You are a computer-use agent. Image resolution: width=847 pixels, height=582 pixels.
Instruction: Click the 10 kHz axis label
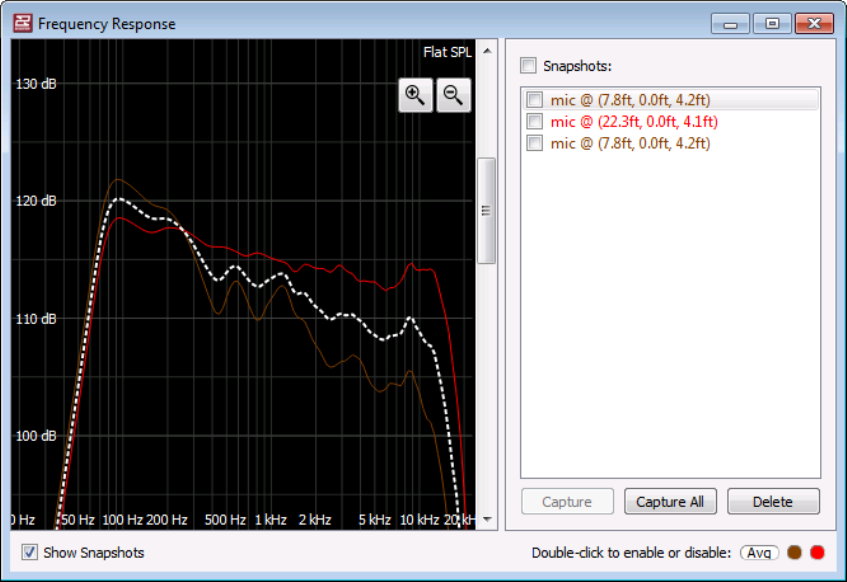(419, 520)
